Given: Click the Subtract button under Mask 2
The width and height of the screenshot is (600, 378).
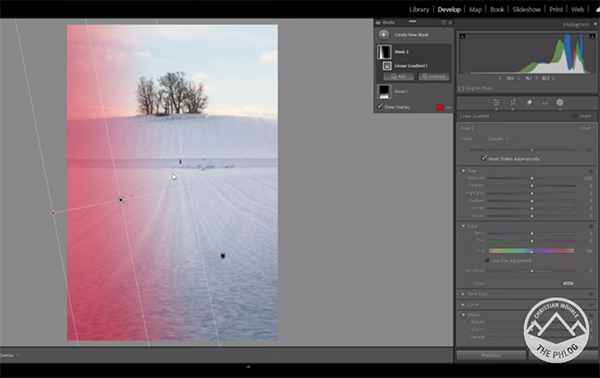Looking at the screenshot, I should [x=434, y=77].
